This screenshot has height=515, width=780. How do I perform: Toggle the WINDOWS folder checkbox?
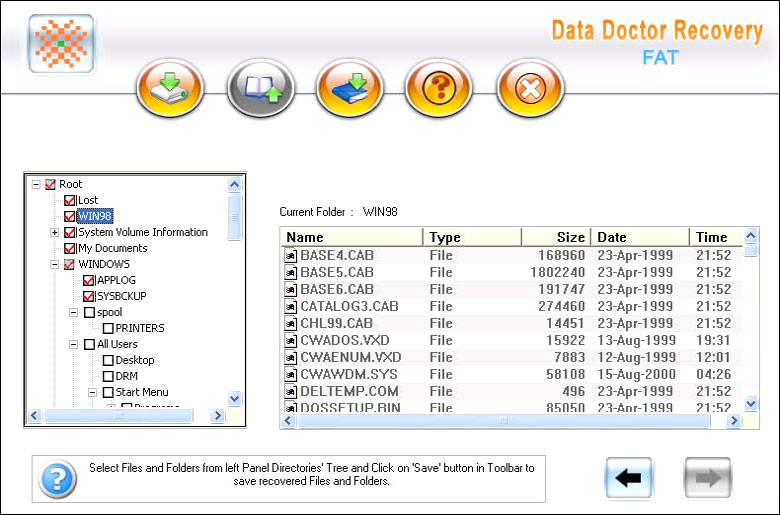[69, 264]
